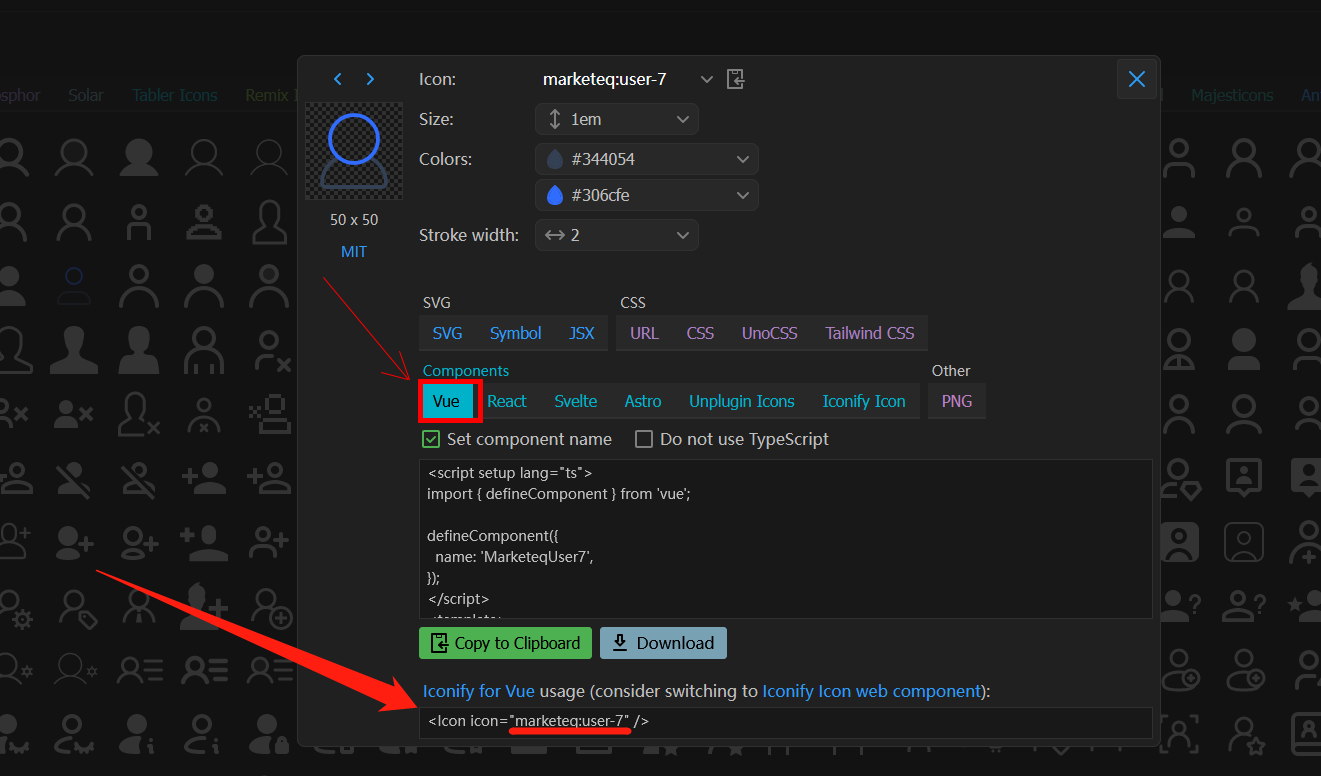
Task: Click the size height arrows icon
Action: point(554,119)
